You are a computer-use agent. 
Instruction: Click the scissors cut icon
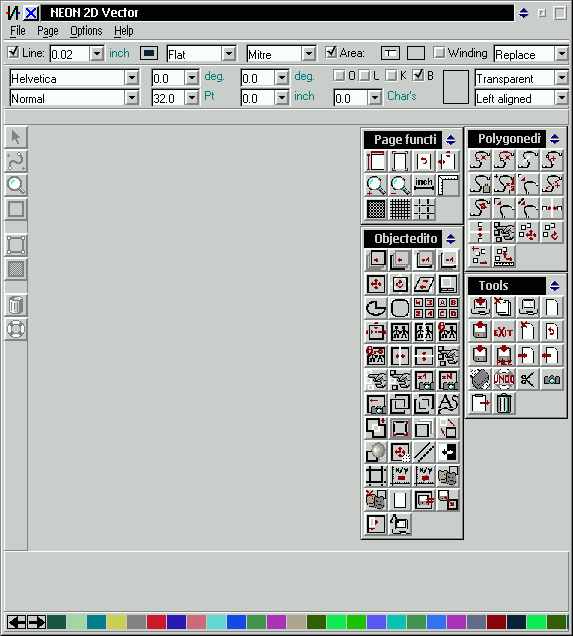tap(528, 380)
